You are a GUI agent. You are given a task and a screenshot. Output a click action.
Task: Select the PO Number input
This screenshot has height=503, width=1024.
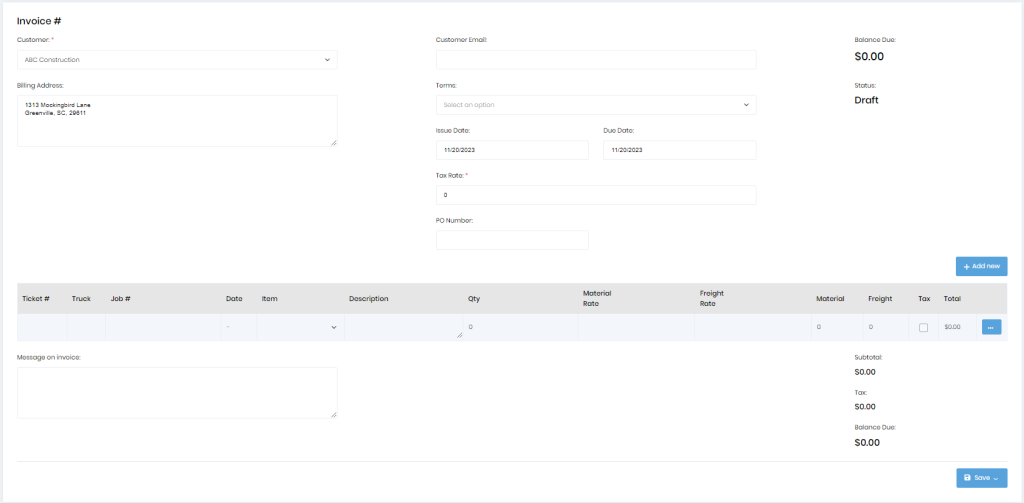512,240
